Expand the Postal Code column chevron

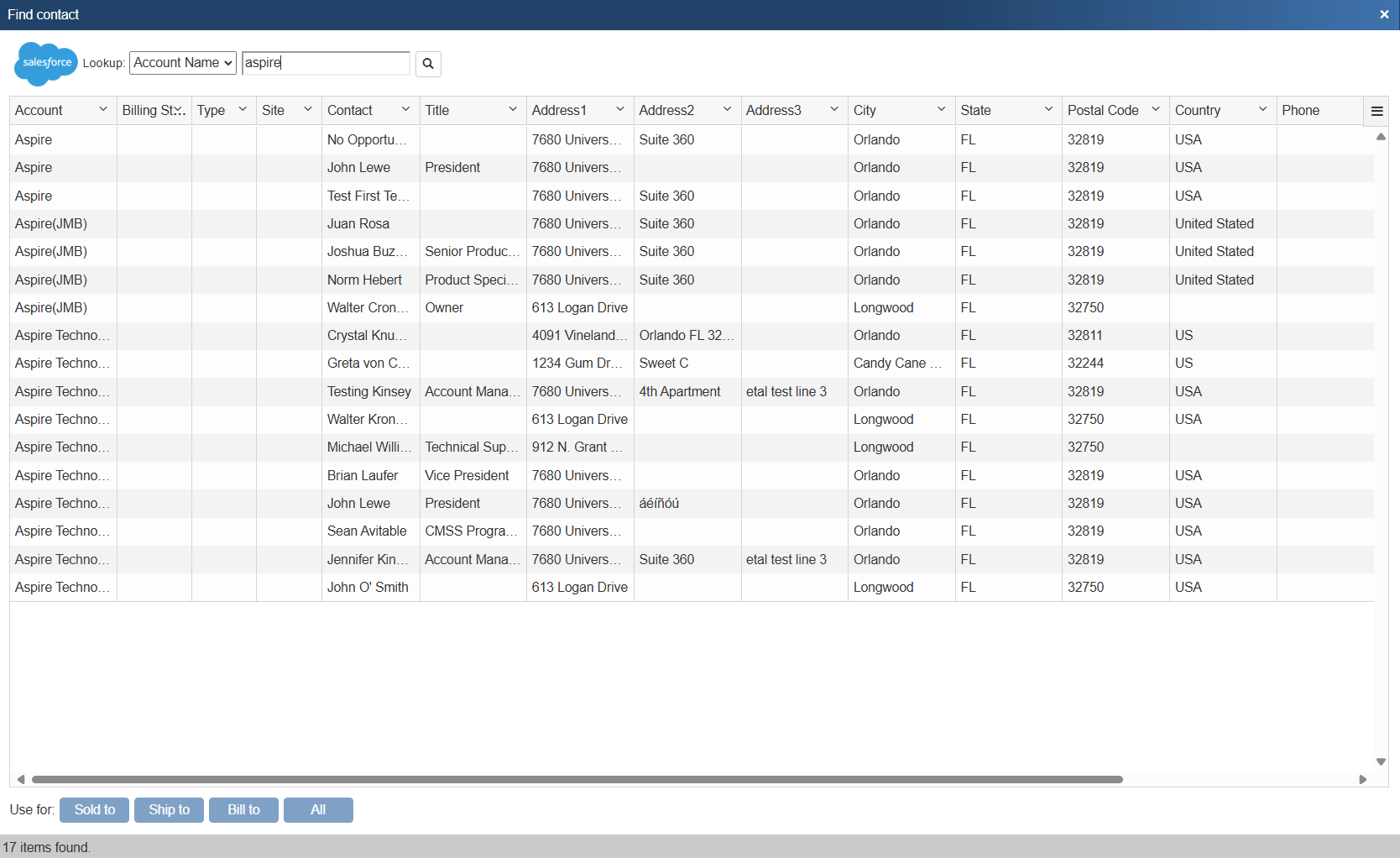[1156, 110]
